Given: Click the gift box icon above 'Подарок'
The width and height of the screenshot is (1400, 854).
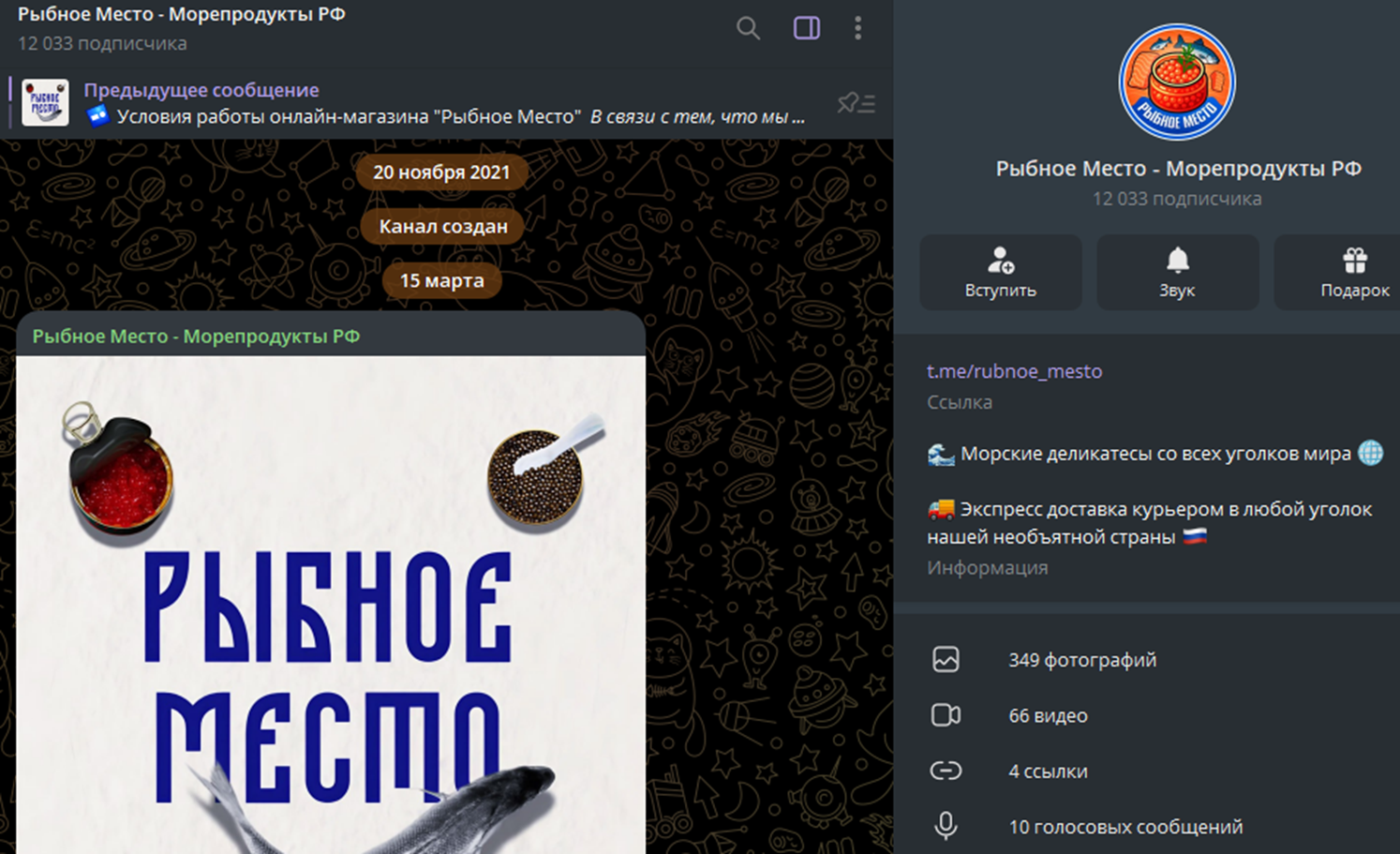Looking at the screenshot, I should pos(1355,260).
